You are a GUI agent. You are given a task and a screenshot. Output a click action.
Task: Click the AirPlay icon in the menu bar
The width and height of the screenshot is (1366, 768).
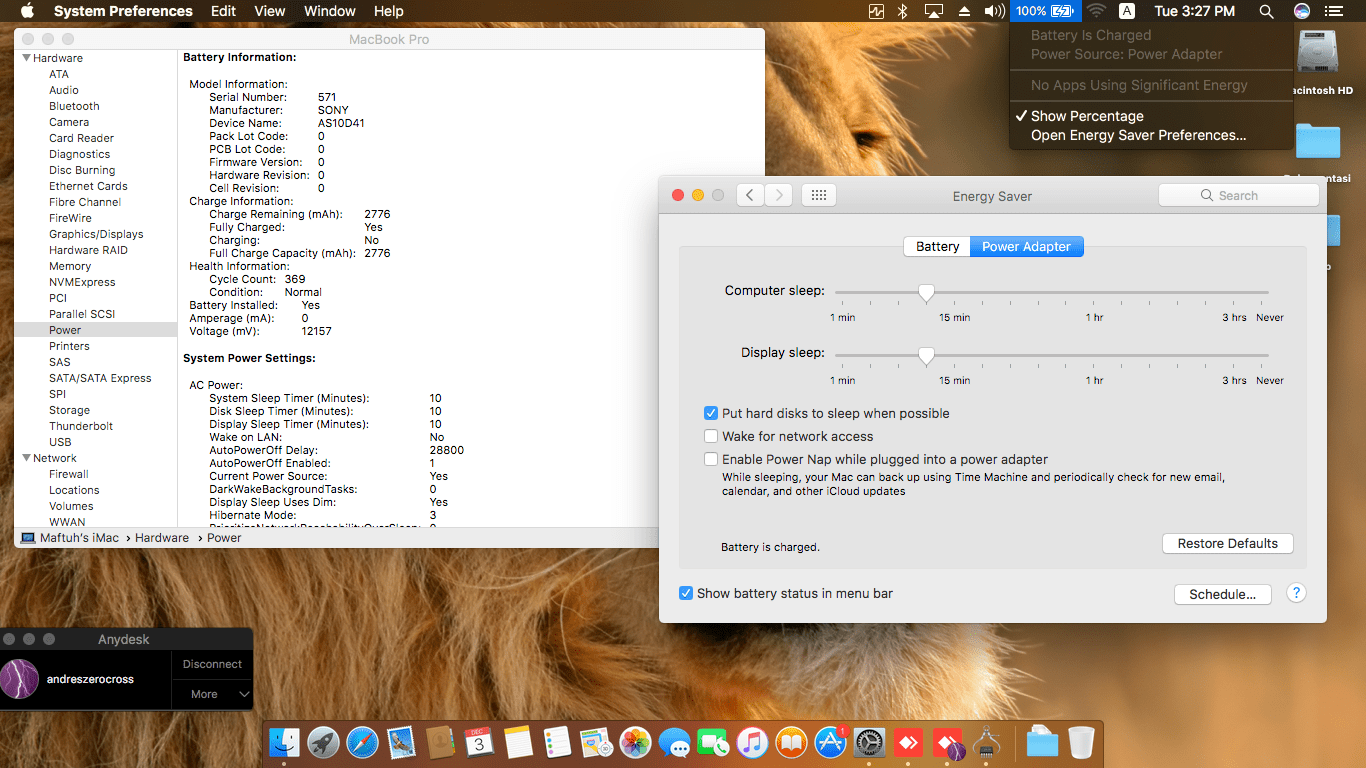934,11
